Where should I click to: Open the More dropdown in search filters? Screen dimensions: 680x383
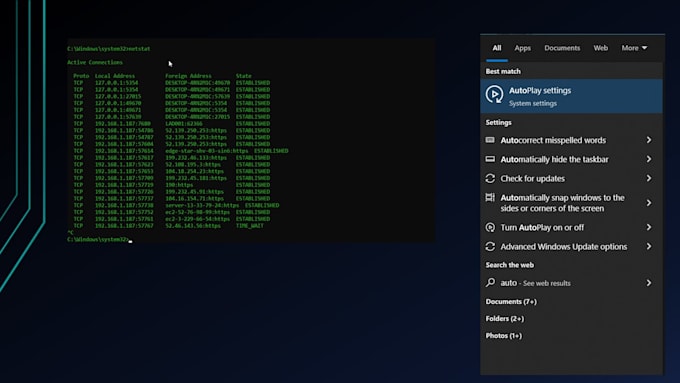click(x=634, y=48)
